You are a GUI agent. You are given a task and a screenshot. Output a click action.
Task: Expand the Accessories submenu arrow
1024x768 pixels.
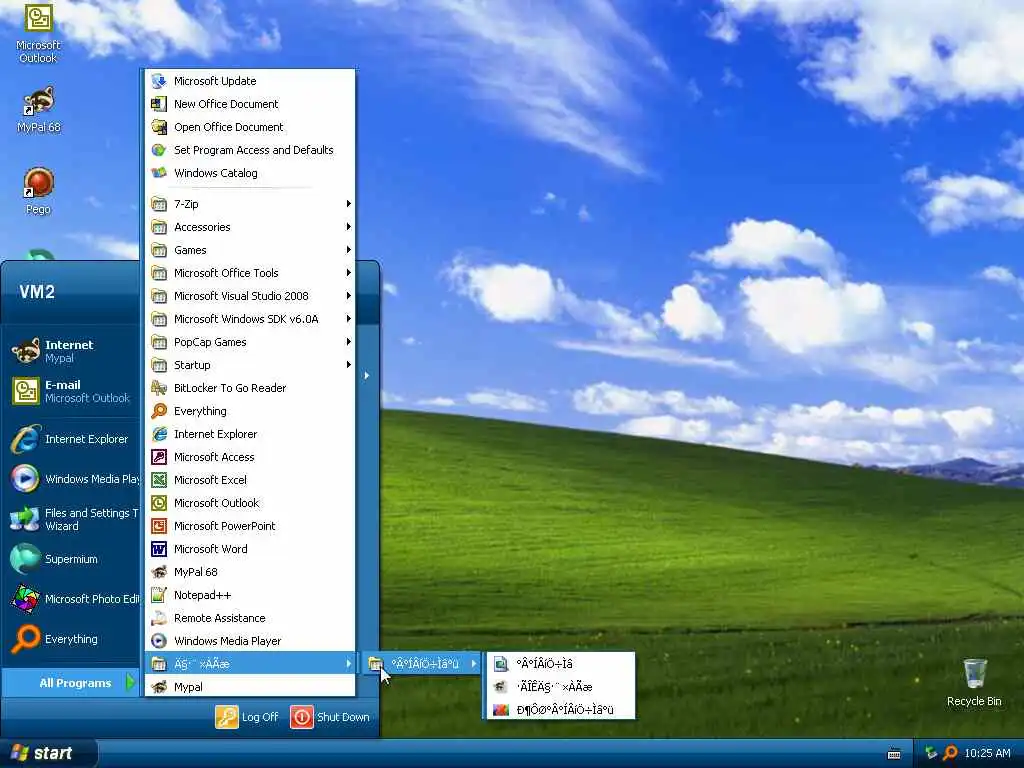pyautogui.click(x=348, y=227)
